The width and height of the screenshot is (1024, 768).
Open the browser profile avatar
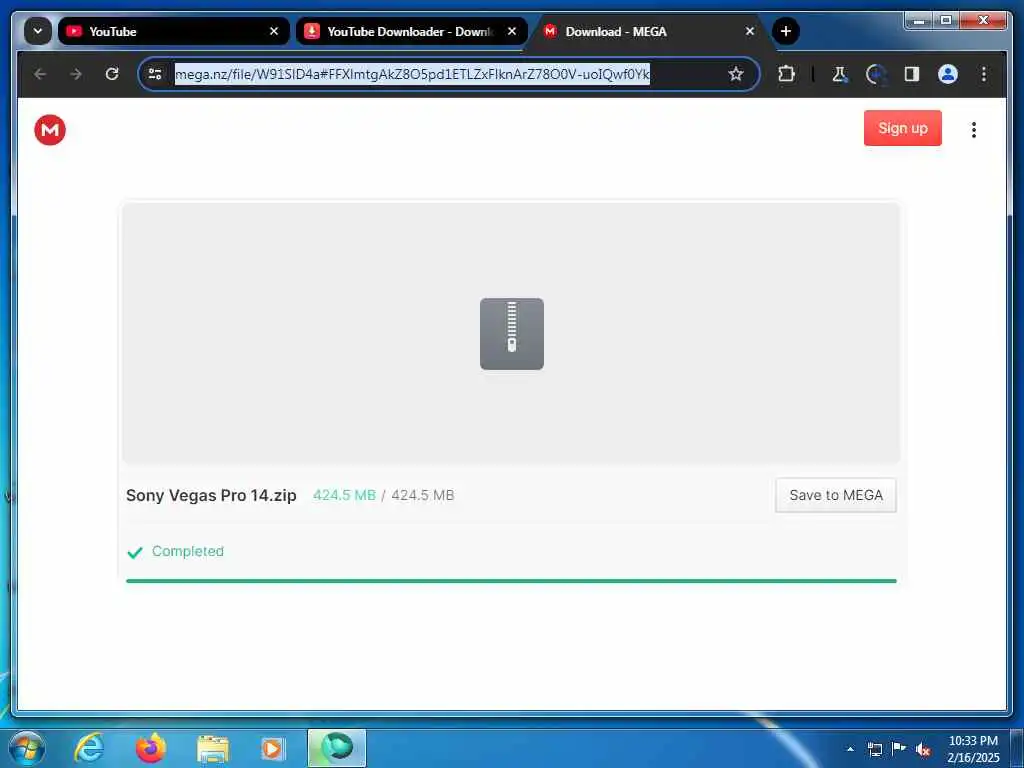tap(948, 74)
